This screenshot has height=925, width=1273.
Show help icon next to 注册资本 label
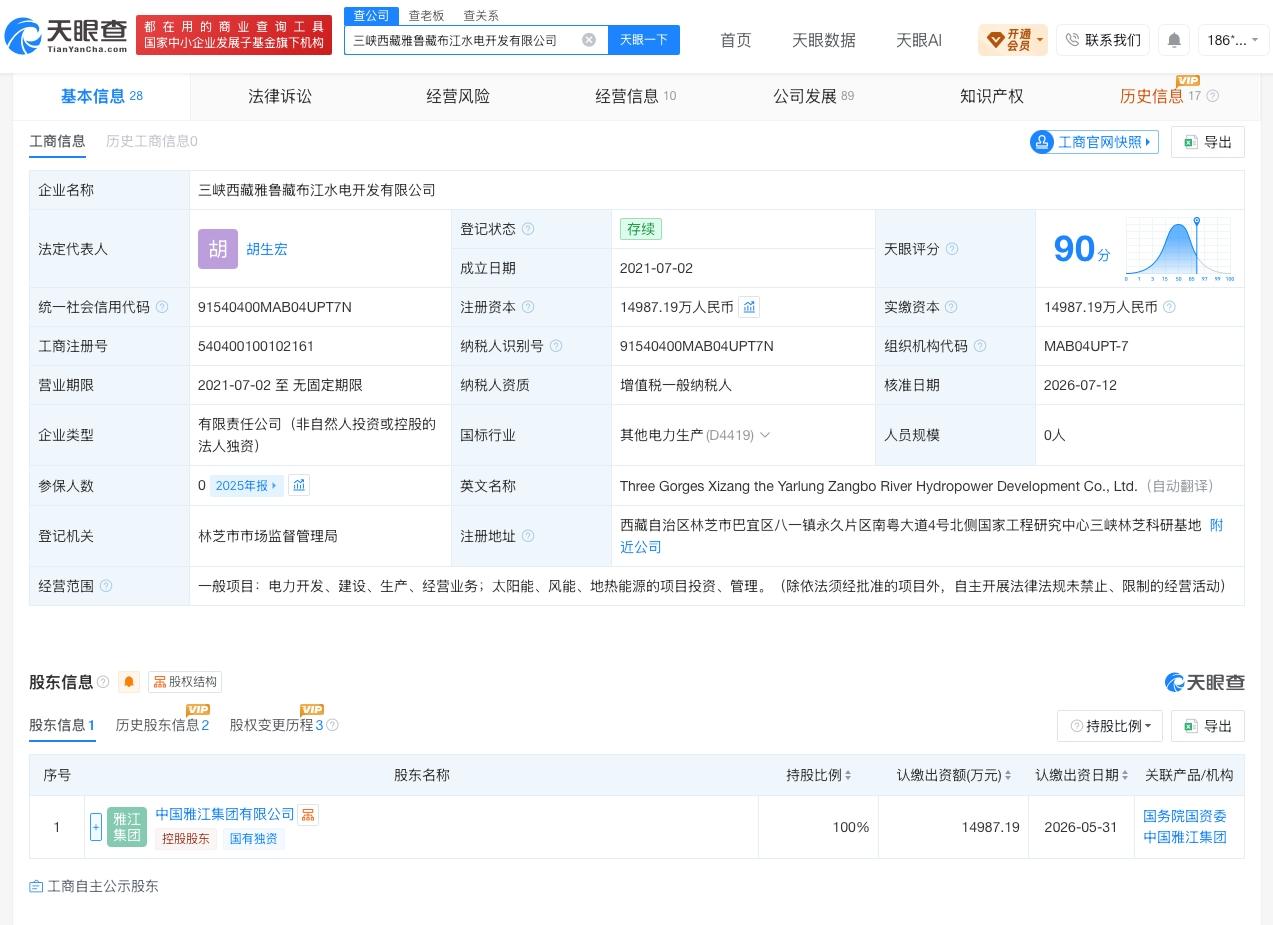(528, 307)
